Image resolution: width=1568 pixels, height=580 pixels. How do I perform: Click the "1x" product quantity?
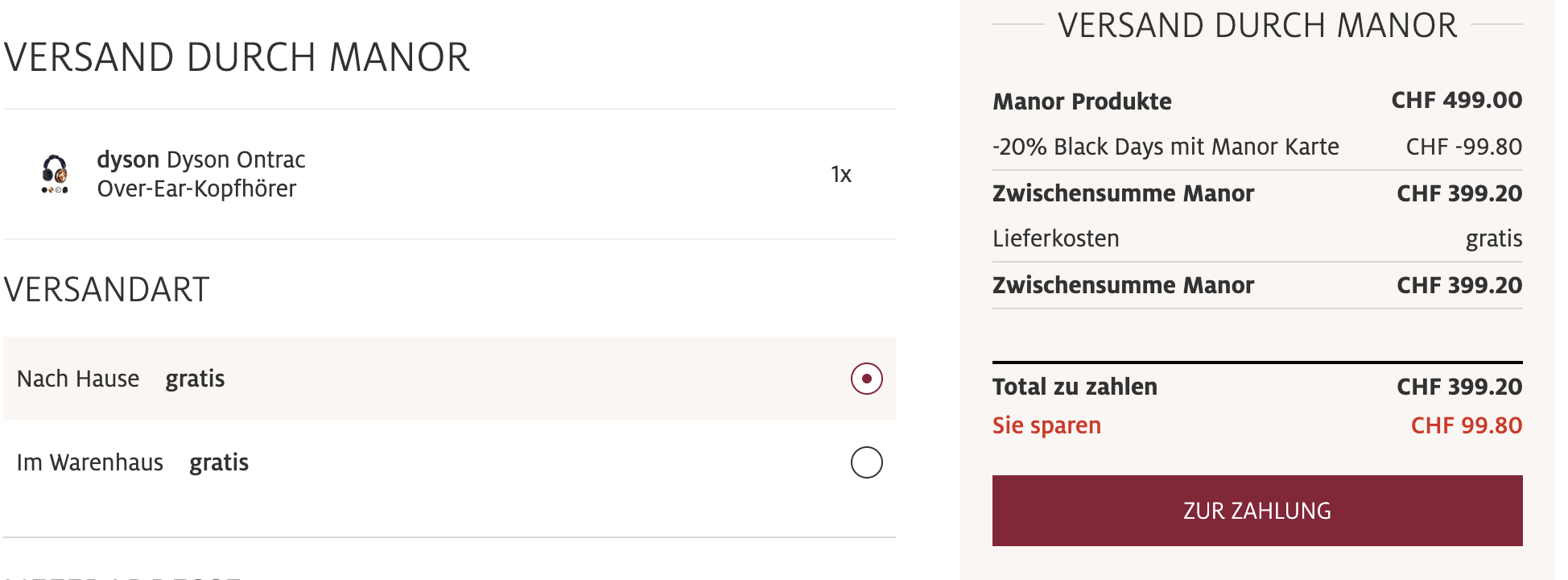840,174
